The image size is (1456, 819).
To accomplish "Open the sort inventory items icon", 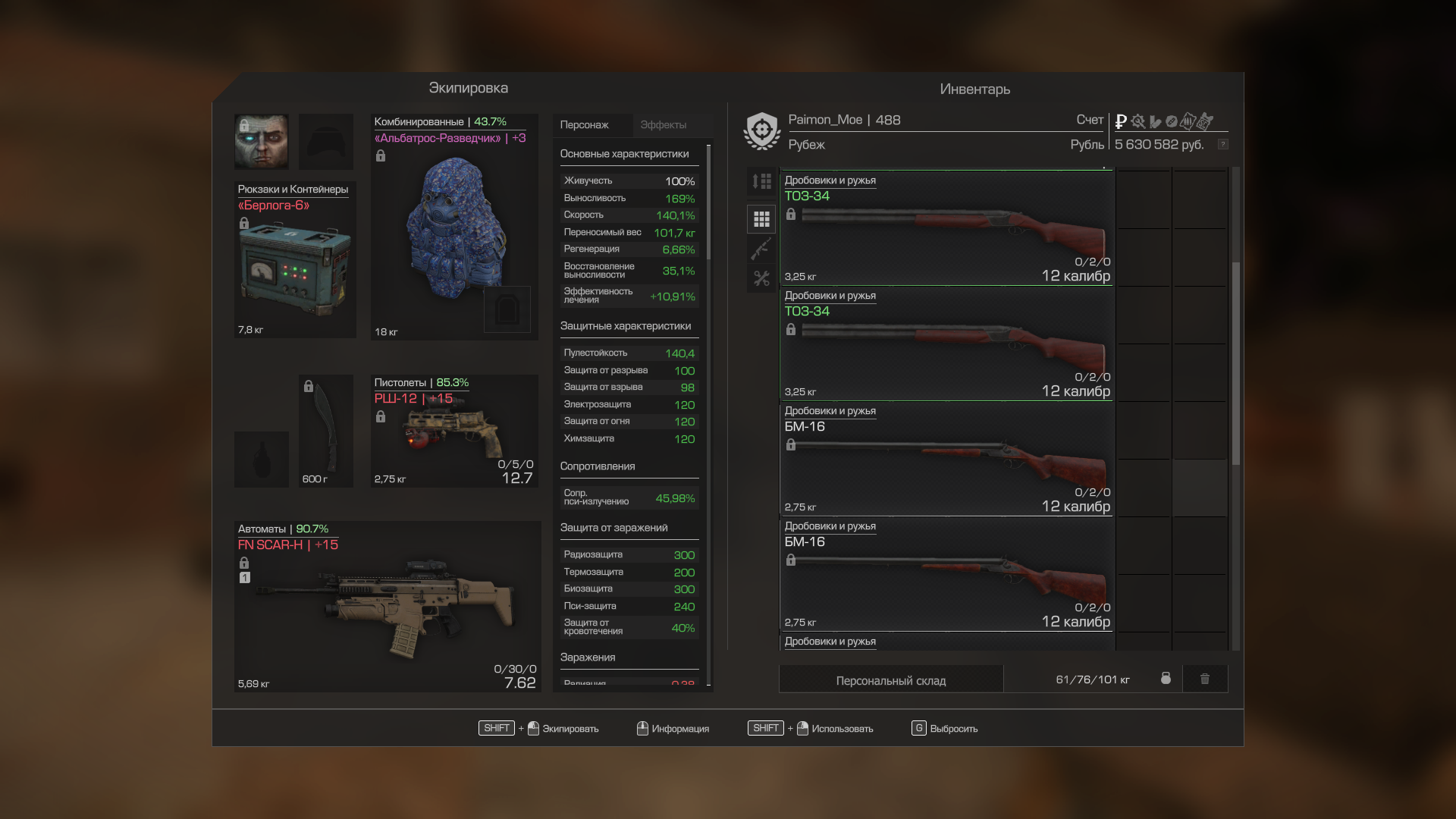I will (x=761, y=181).
